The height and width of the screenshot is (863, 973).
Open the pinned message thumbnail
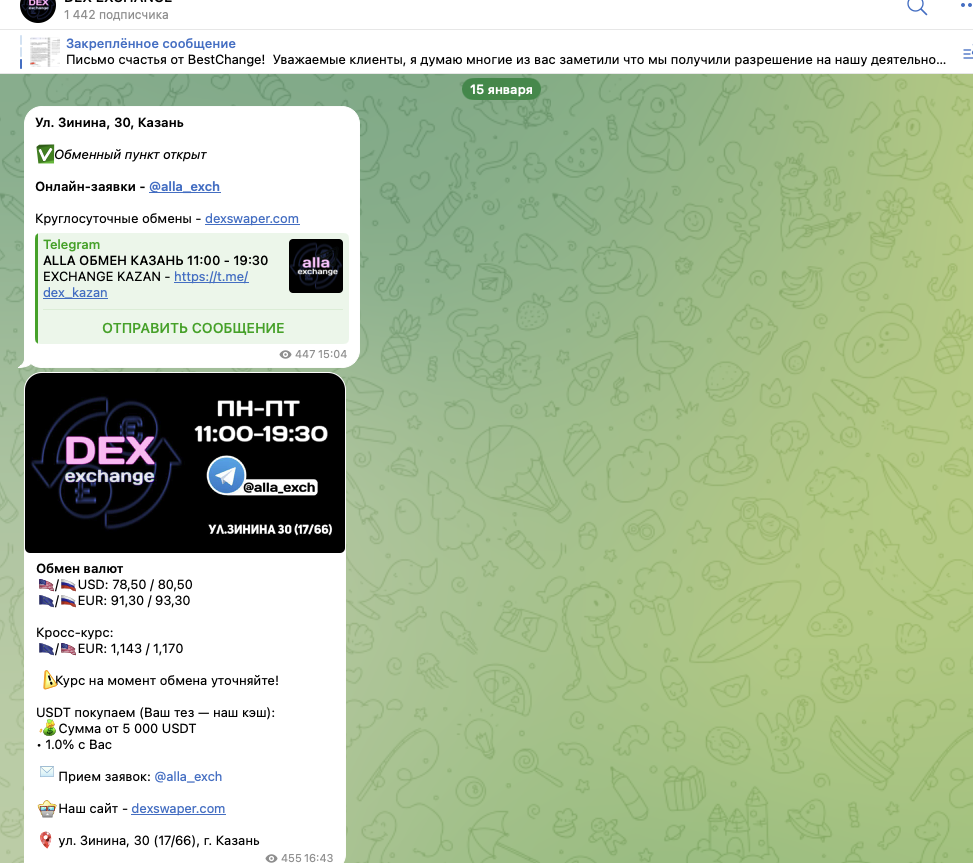click(45, 51)
